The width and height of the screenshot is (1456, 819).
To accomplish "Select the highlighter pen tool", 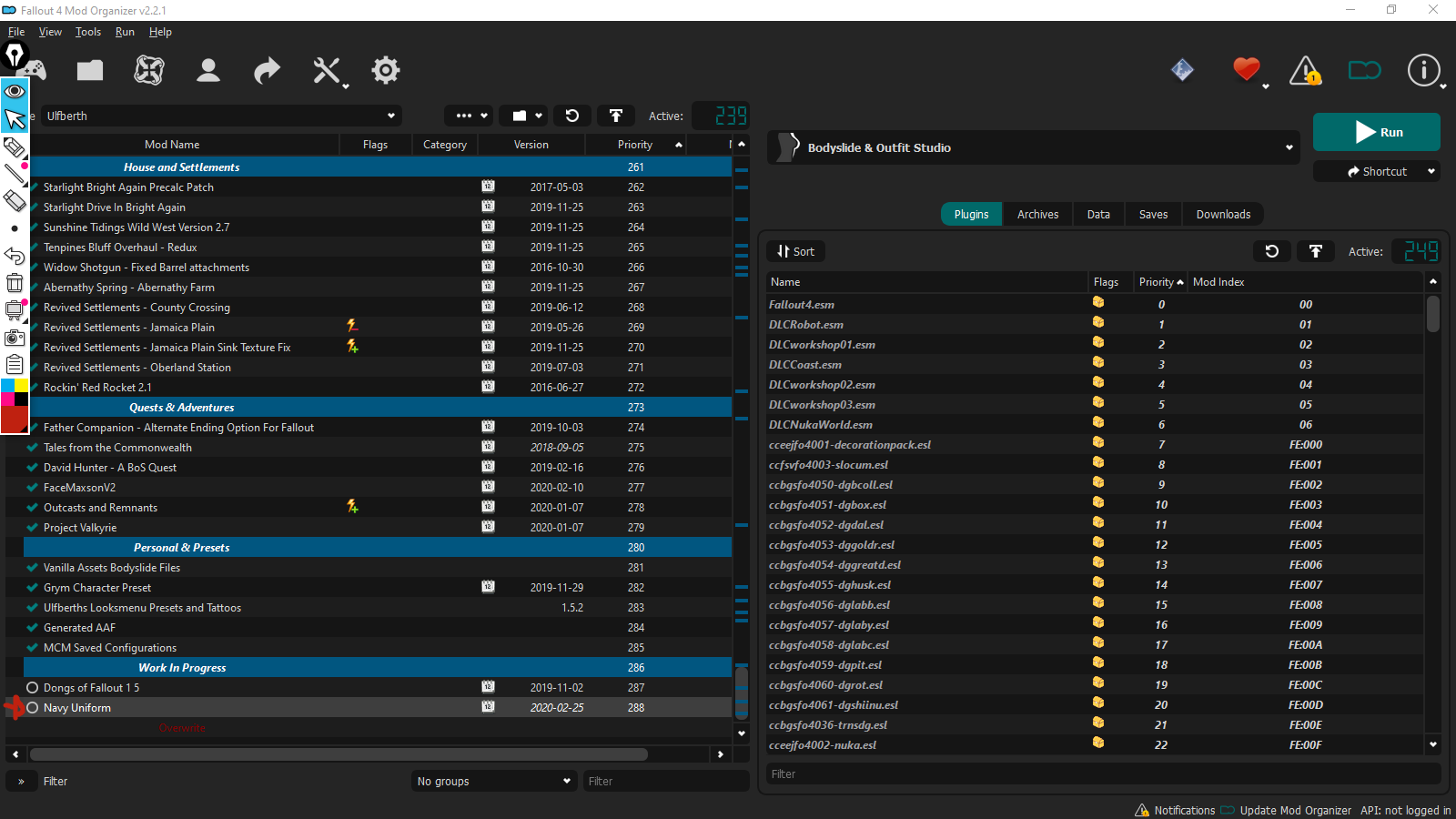I will [15, 147].
